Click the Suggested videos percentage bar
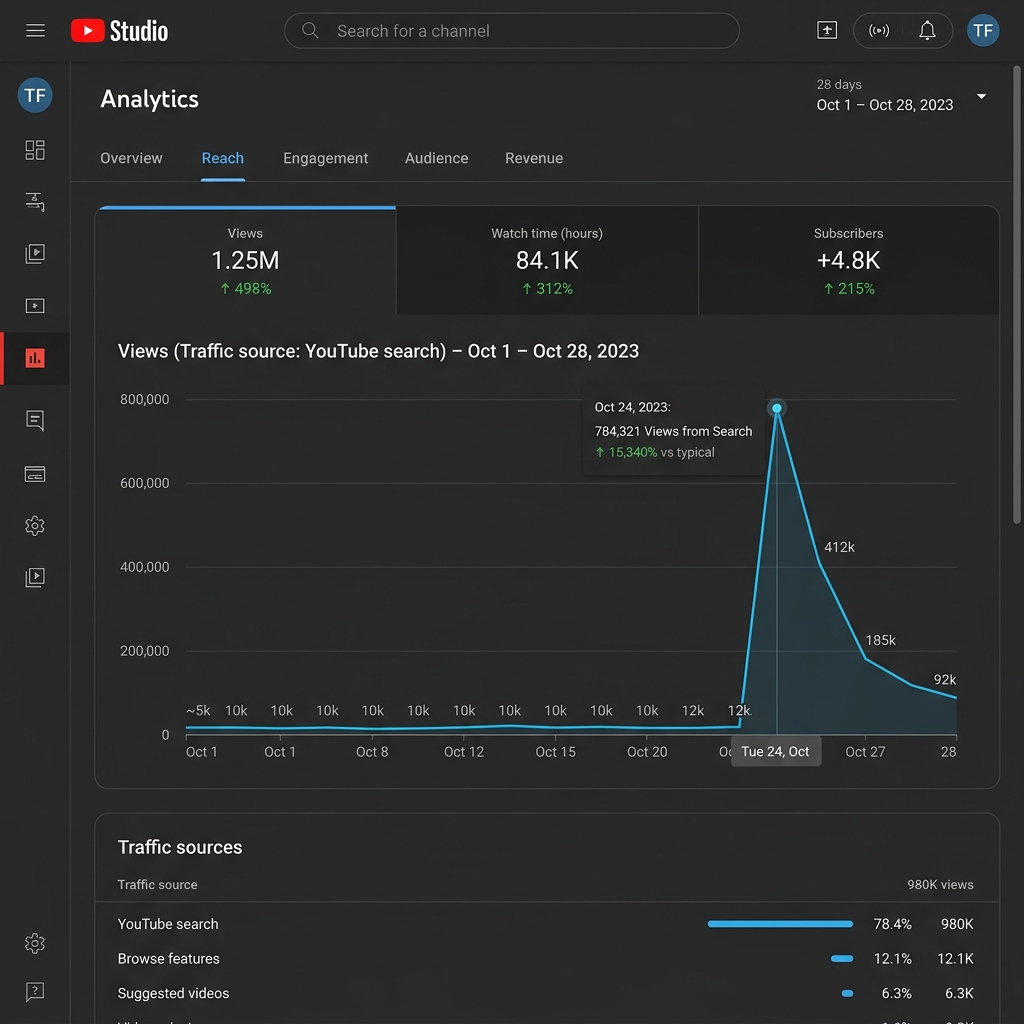The height and width of the screenshot is (1024, 1024). click(848, 993)
